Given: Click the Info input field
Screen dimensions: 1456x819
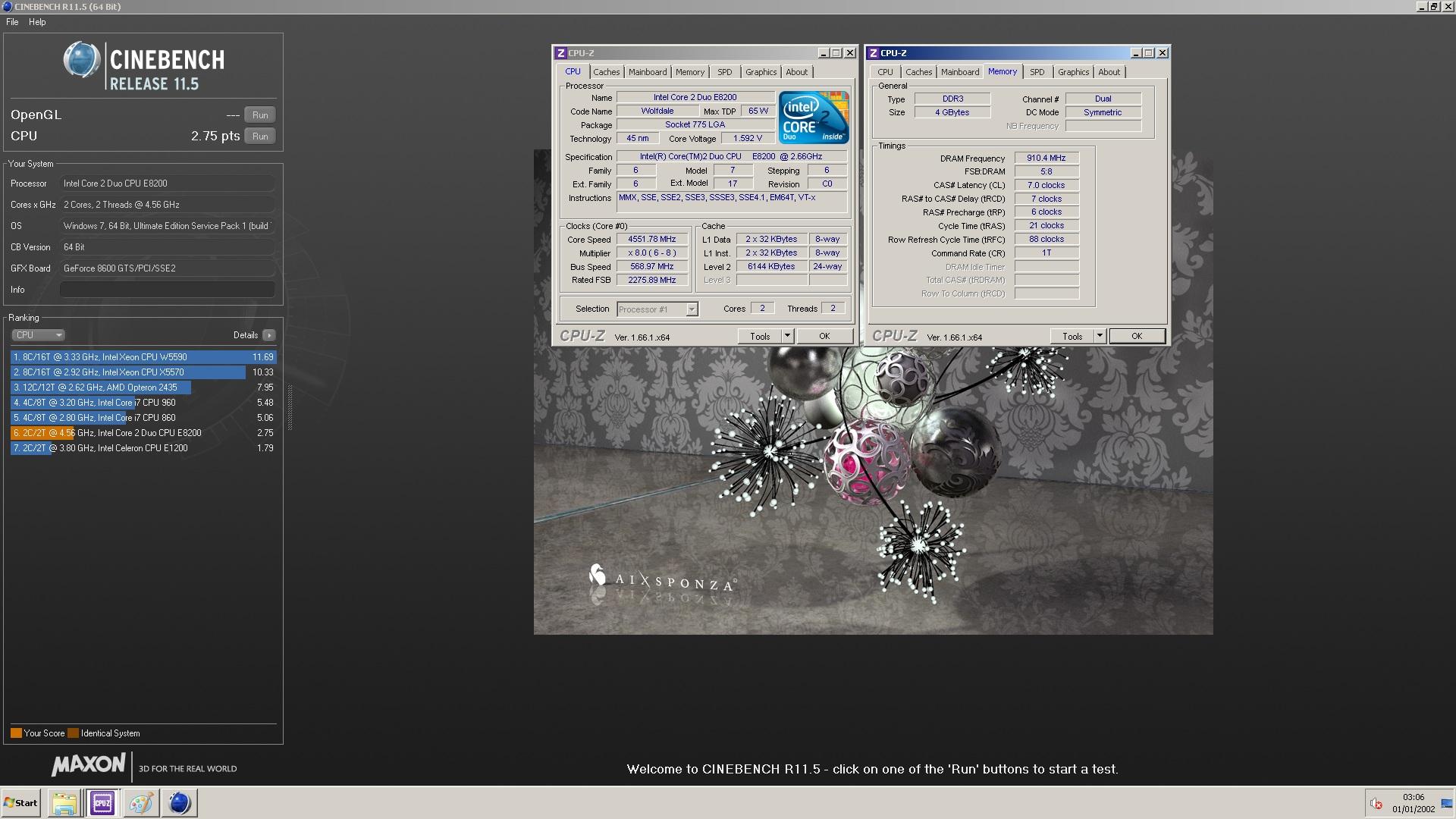Looking at the screenshot, I should [x=168, y=290].
